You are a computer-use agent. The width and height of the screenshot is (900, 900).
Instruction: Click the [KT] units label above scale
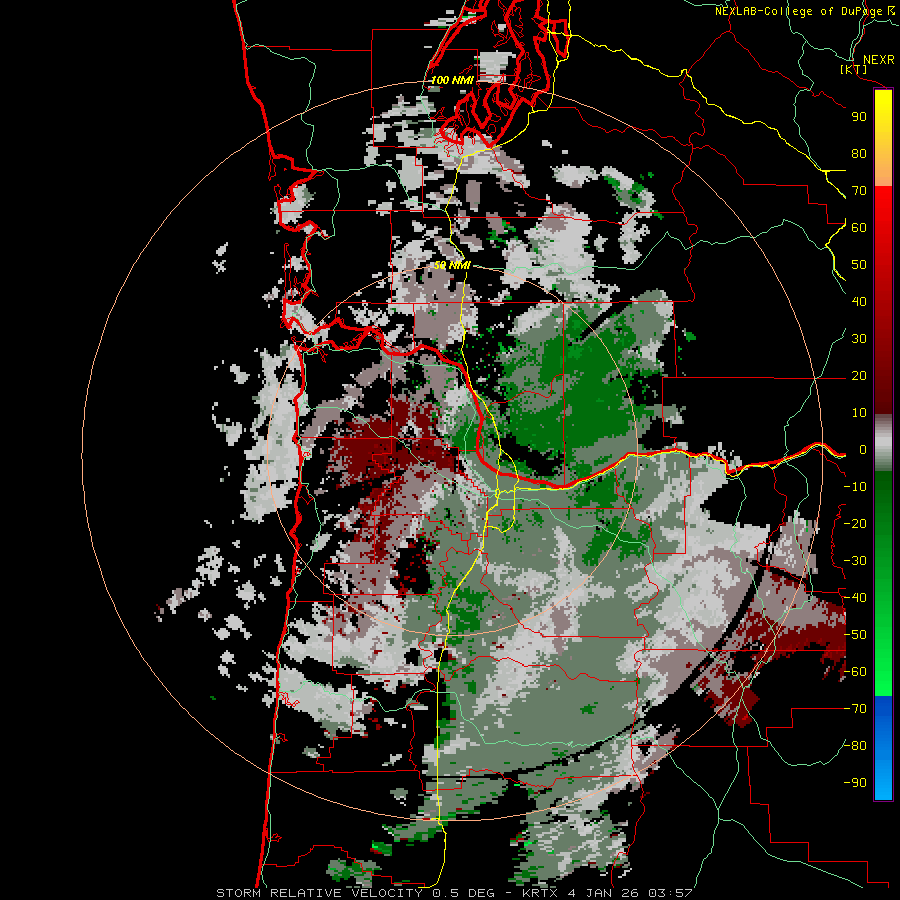(x=853, y=69)
